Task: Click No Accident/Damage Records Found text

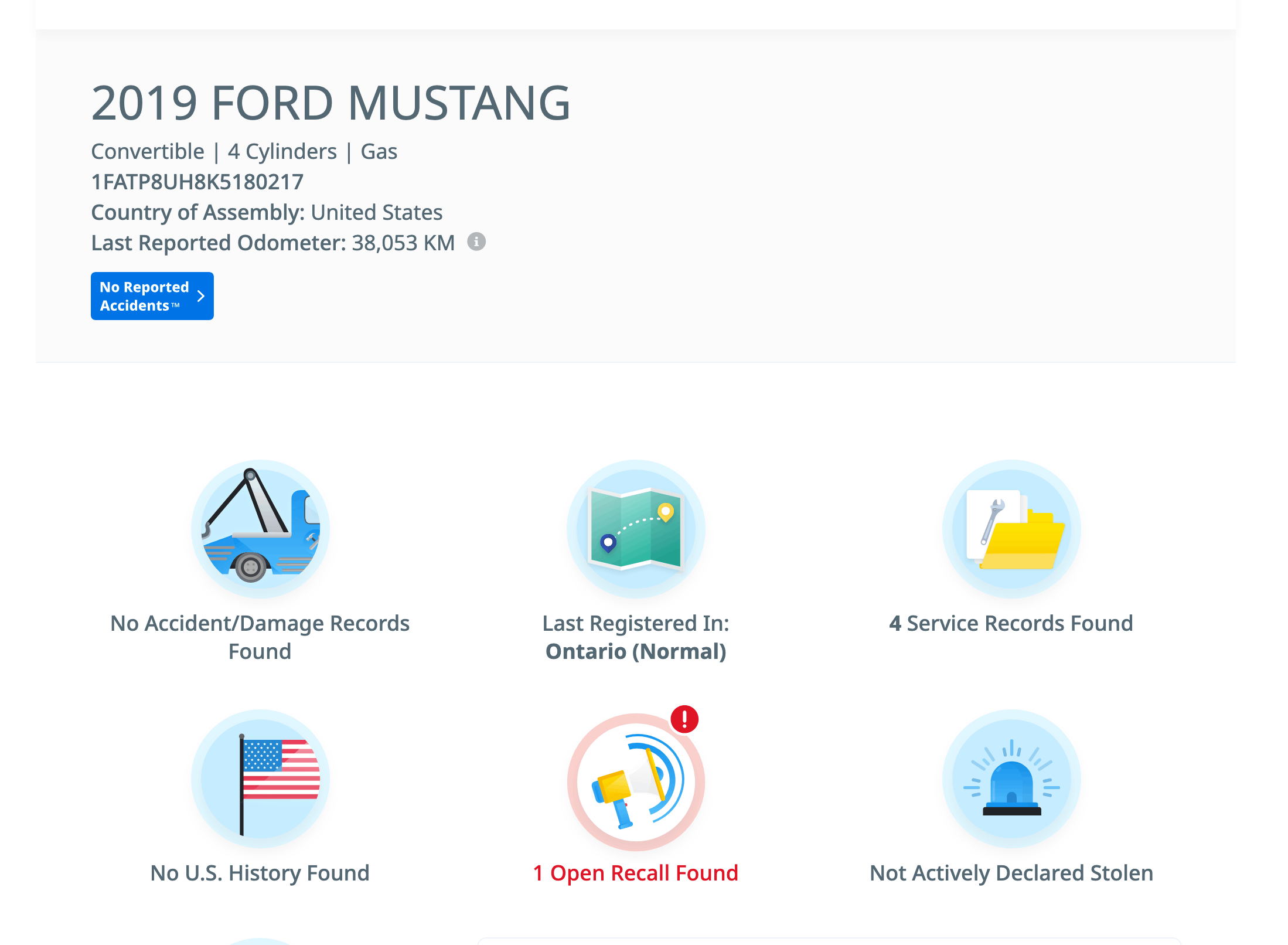Action: (260, 637)
